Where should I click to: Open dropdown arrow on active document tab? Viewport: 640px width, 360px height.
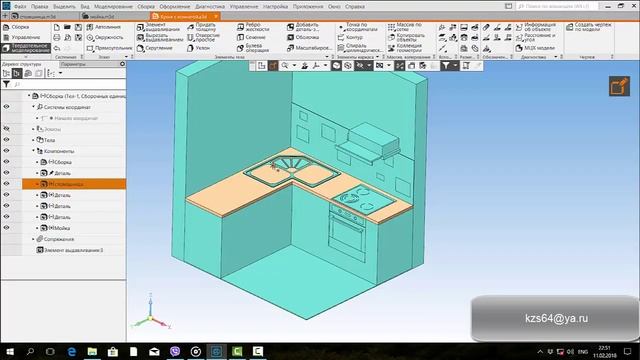point(216,17)
